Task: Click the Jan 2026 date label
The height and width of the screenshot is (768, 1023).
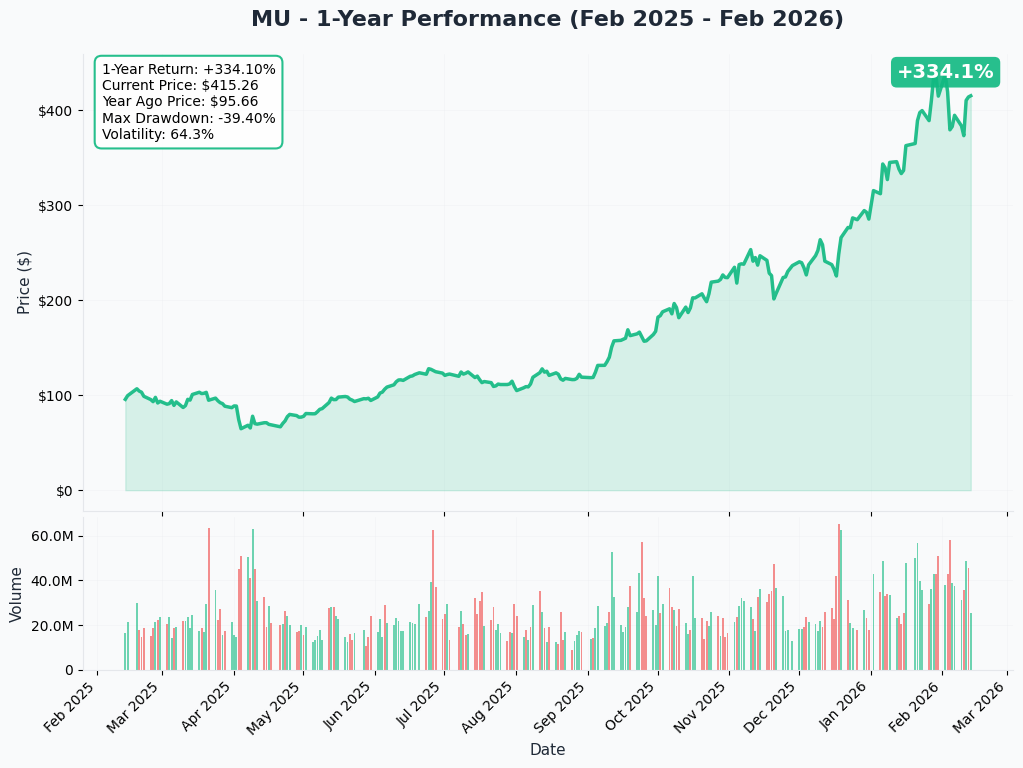Action: click(845, 707)
